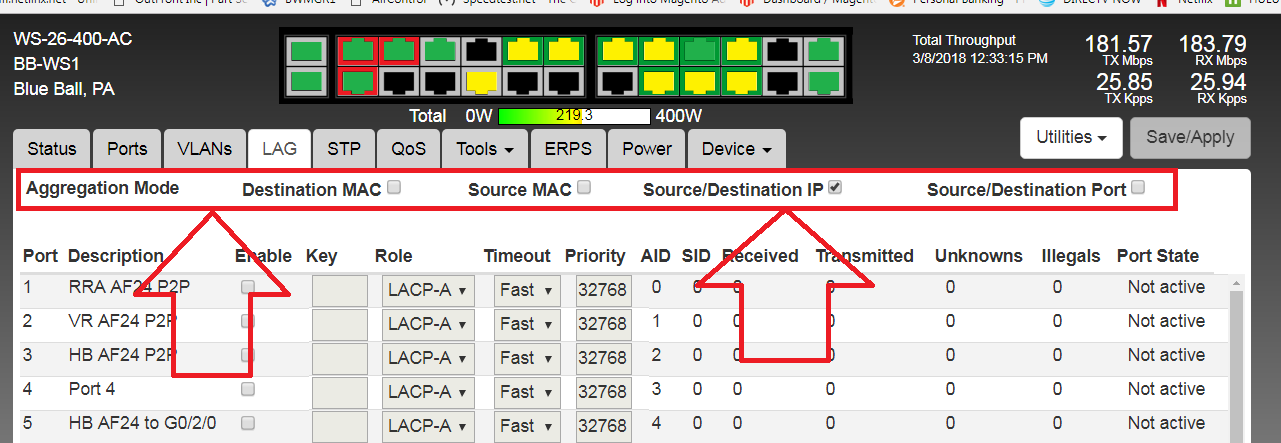Select the black port in right group's top row
This screenshot has height=443, width=1281.
click(782, 49)
